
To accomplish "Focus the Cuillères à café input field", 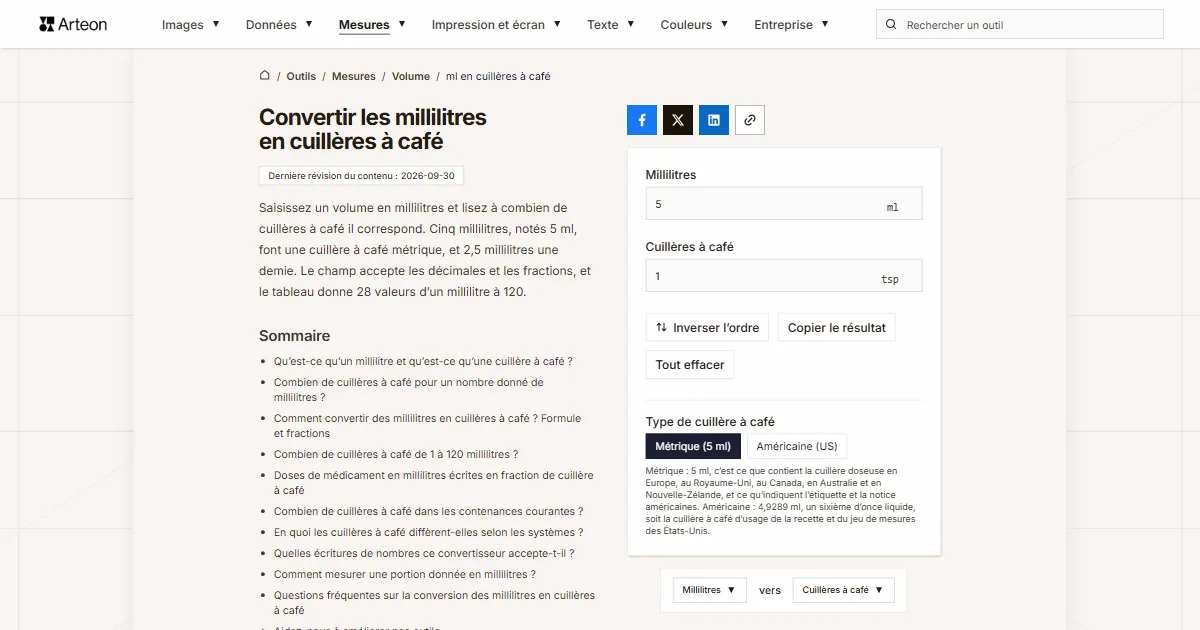I will coord(784,276).
